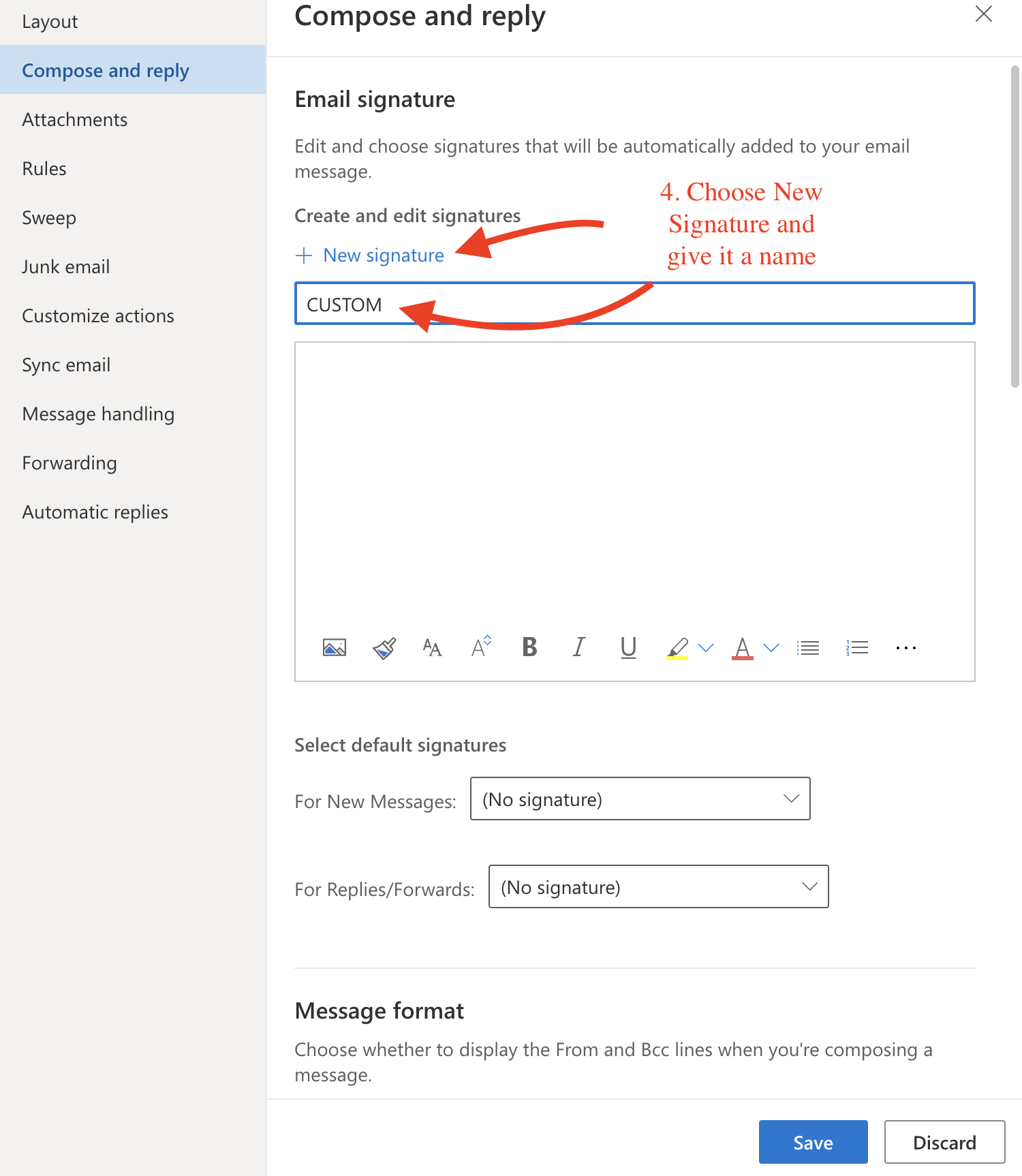Open the font size icon
Image resolution: width=1022 pixels, height=1176 pixels.
coord(432,647)
